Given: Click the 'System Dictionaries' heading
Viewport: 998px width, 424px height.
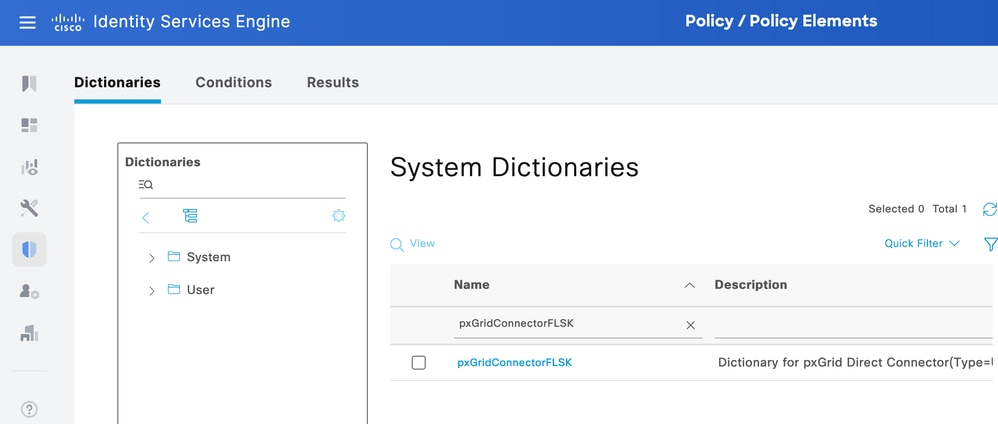Looking at the screenshot, I should pos(514,167).
